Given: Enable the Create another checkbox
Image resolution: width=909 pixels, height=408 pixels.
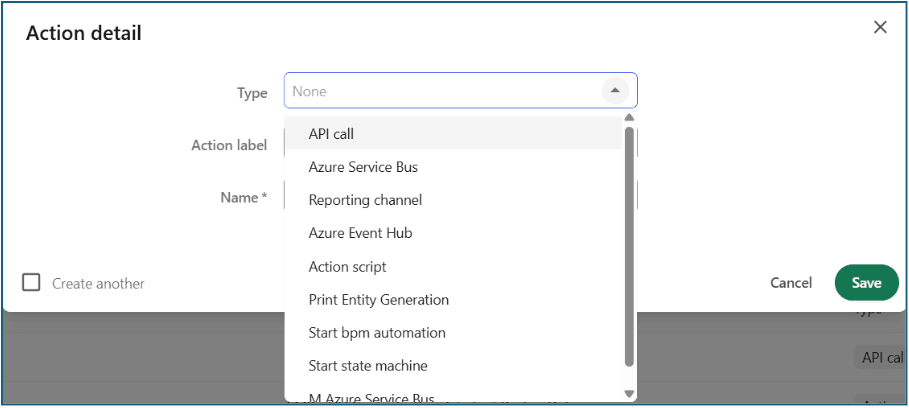Looking at the screenshot, I should coord(32,283).
